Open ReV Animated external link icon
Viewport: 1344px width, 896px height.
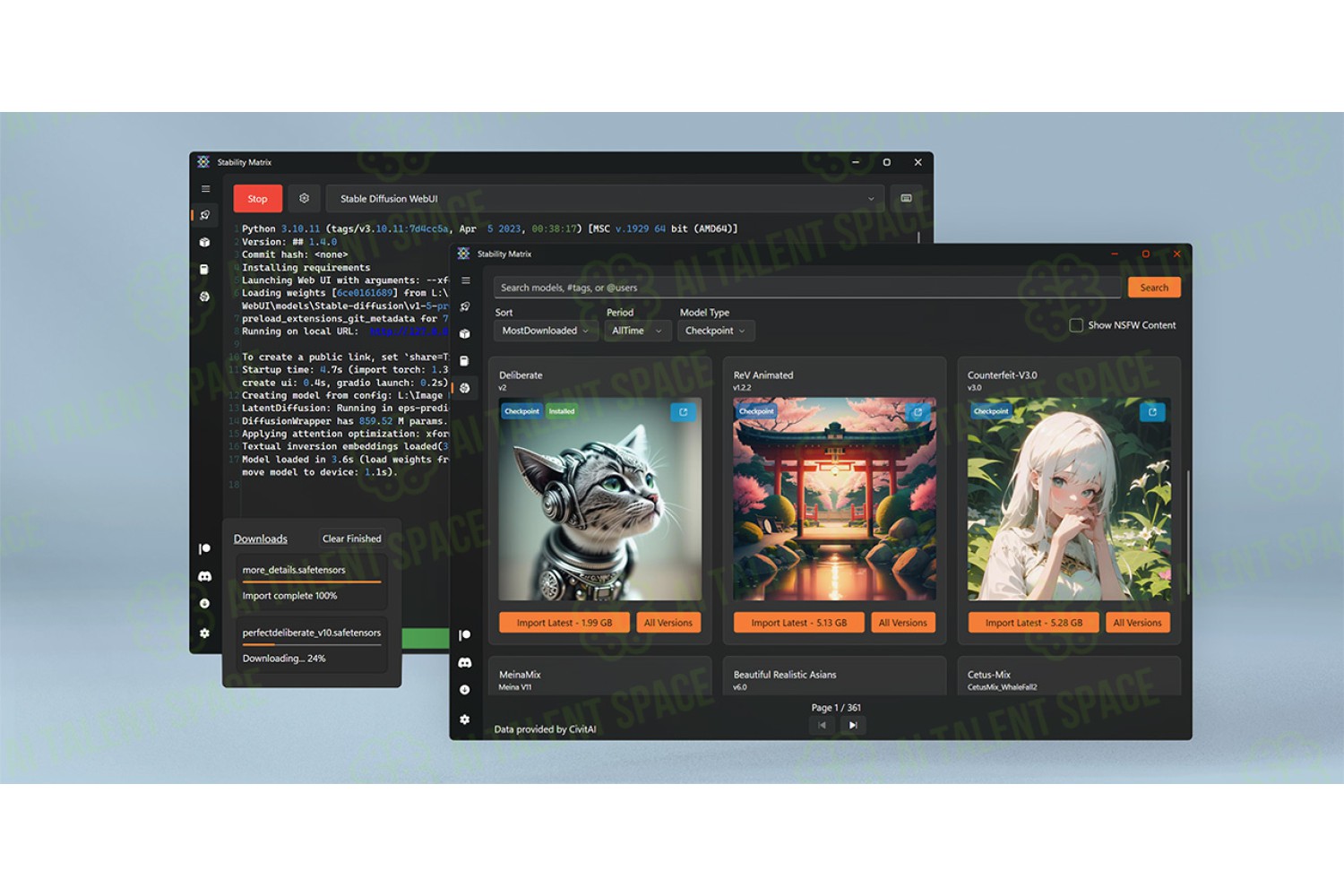click(918, 412)
